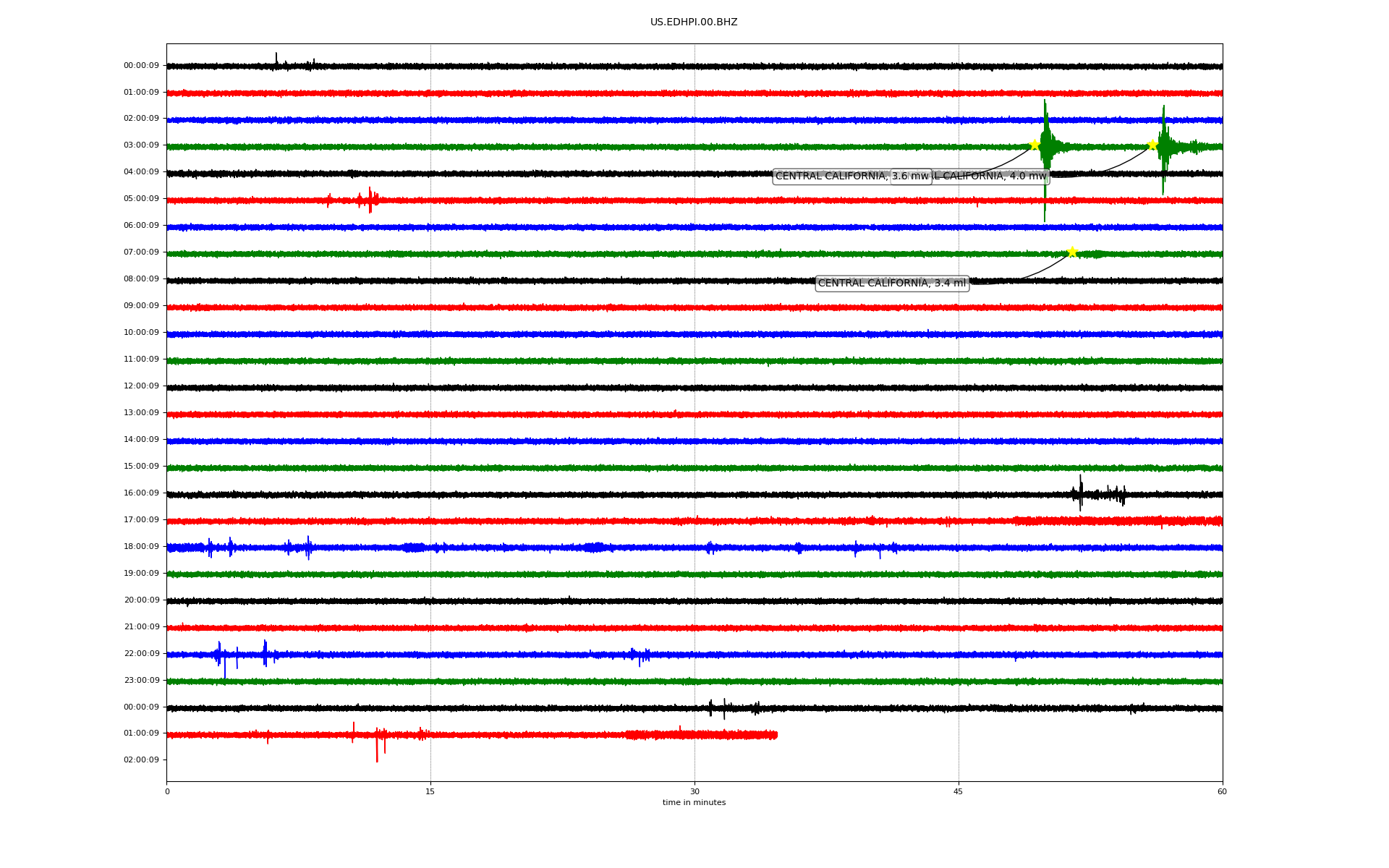Click the red burst on the 05:00:09 trace

click(x=369, y=200)
